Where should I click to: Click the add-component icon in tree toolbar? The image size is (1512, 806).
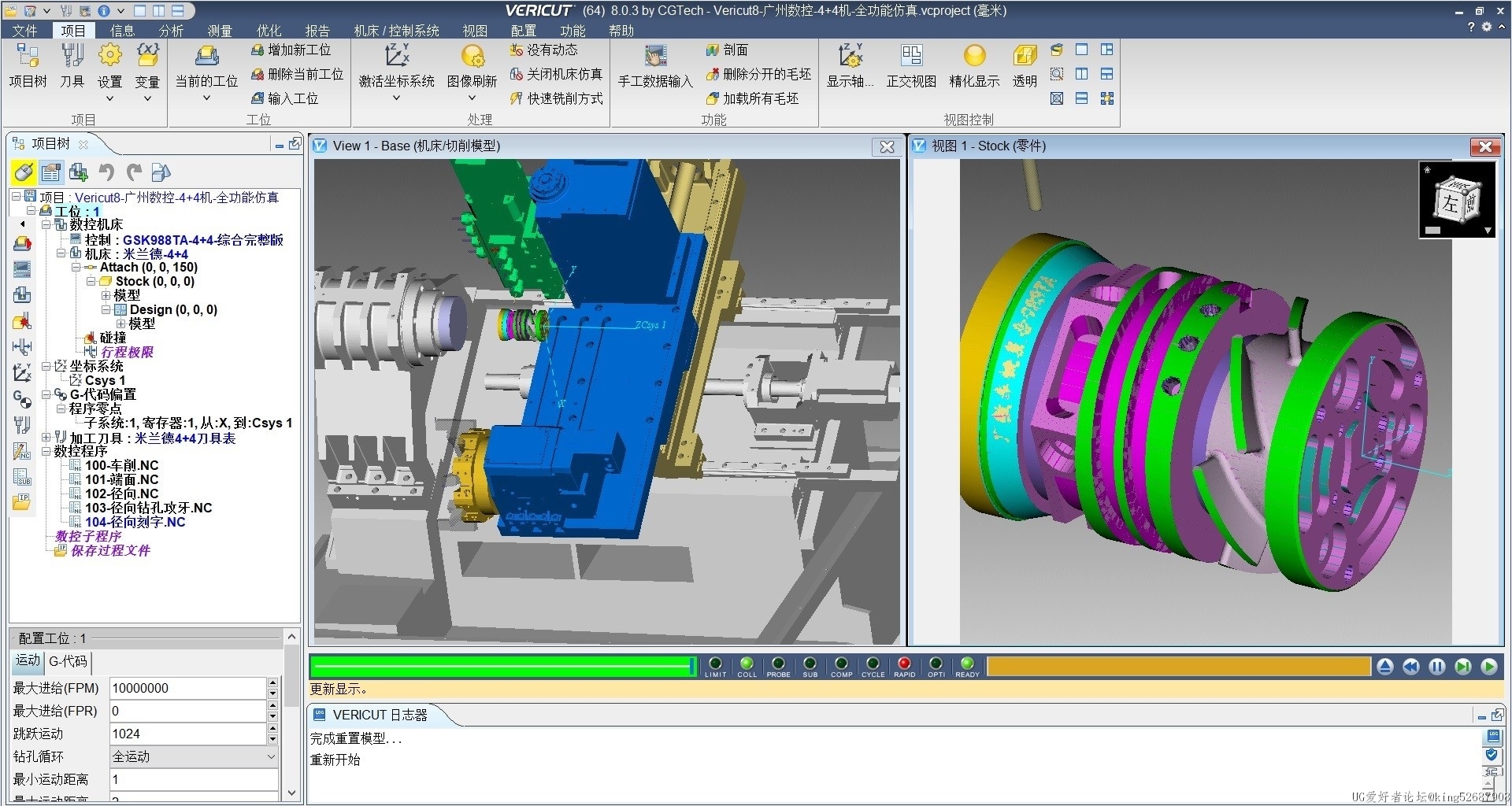(79, 172)
